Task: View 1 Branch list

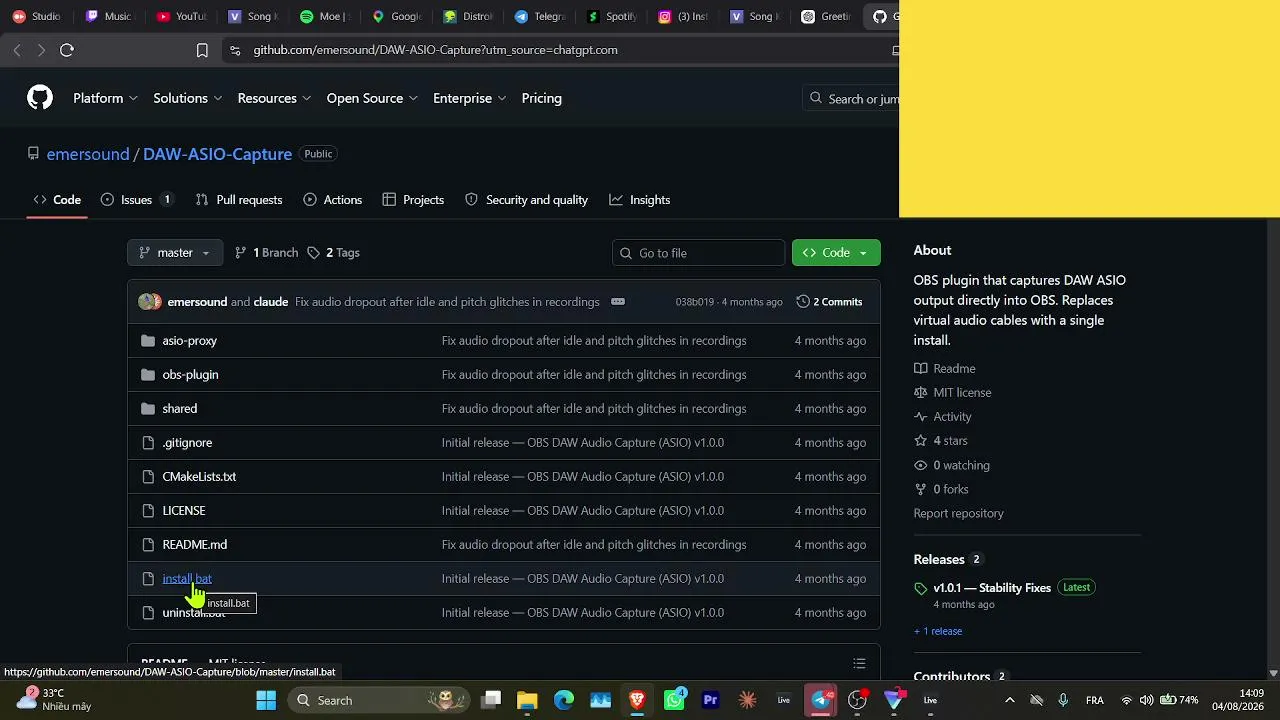Action: click(266, 253)
